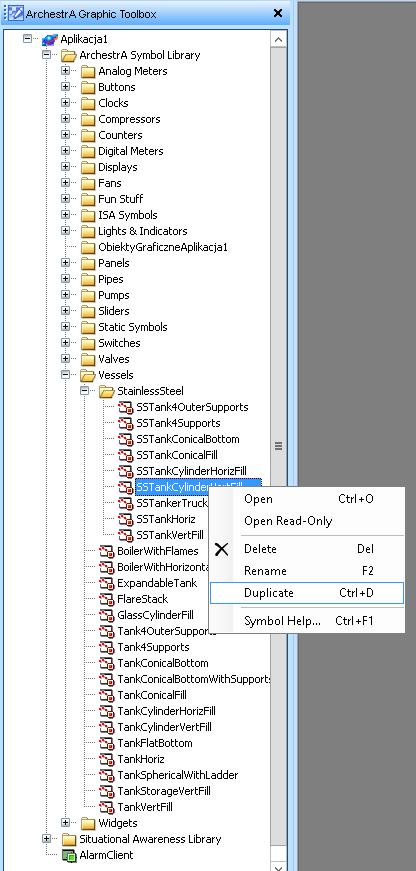This screenshot has height=871, width=416.
Task: Click the SSTankConicalFill symbol icon
Action: pos(126,455)
